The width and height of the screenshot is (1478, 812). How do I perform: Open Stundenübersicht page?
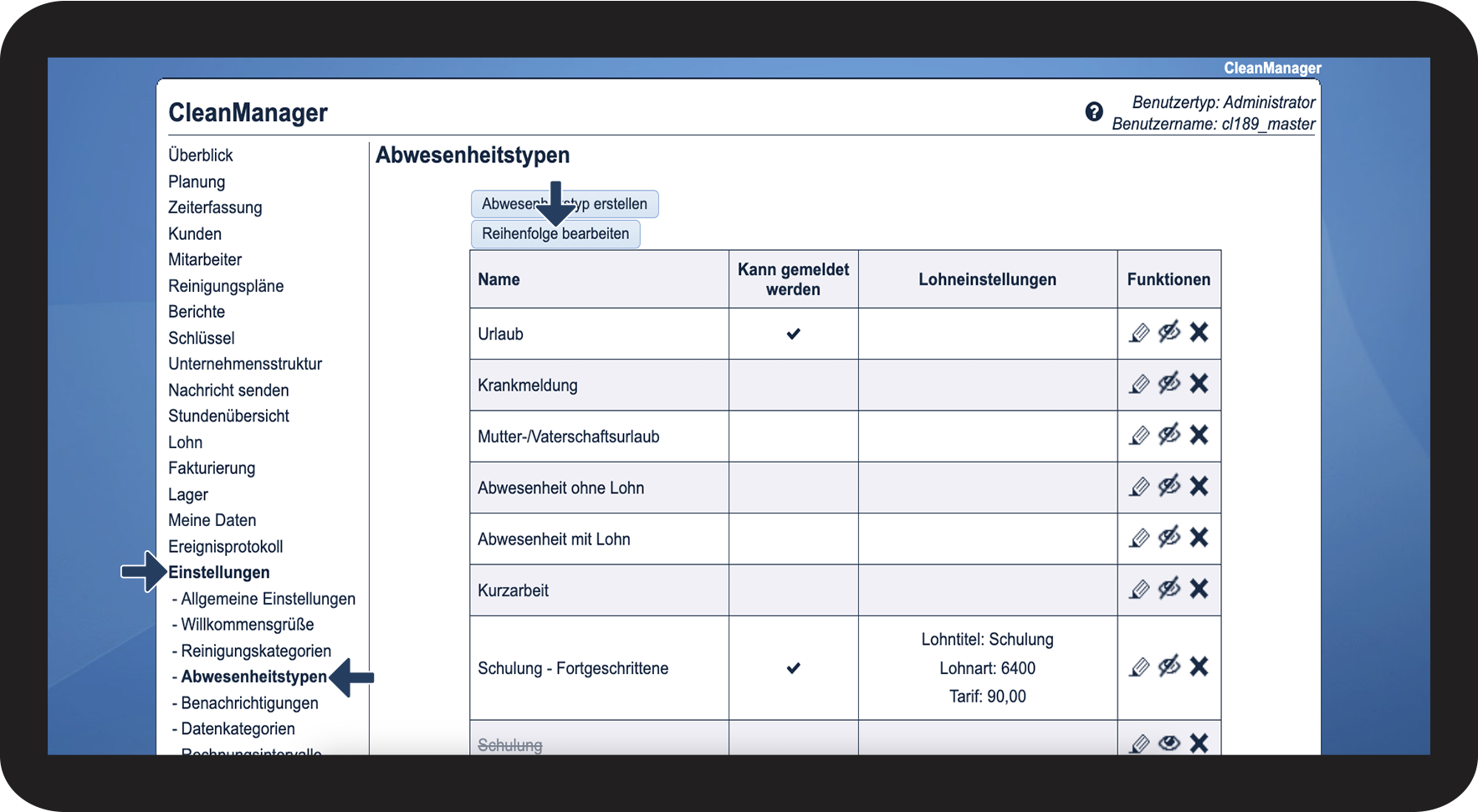click(x=228, y=416)
